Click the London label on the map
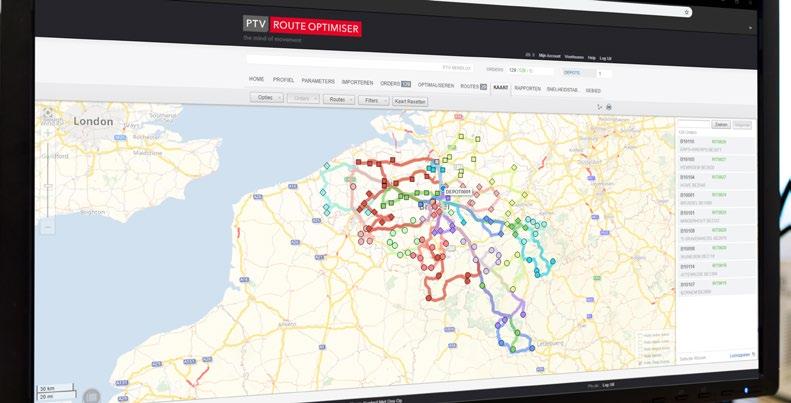 click(93, 122)
